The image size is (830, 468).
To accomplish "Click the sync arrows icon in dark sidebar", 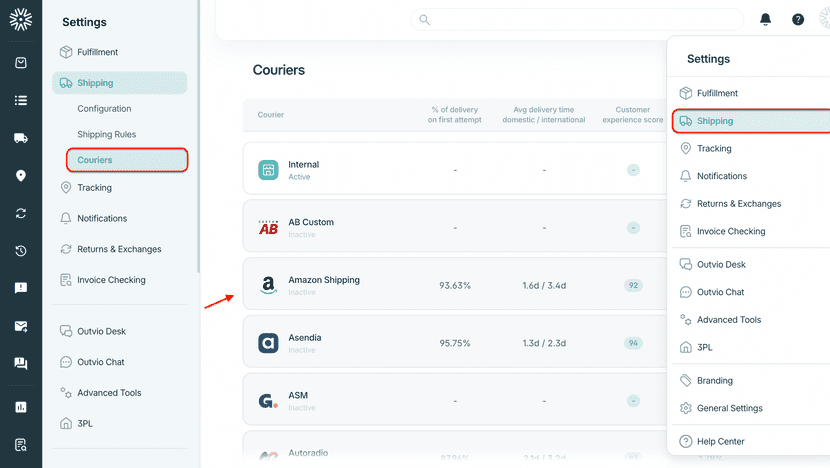I will point(21,213).
